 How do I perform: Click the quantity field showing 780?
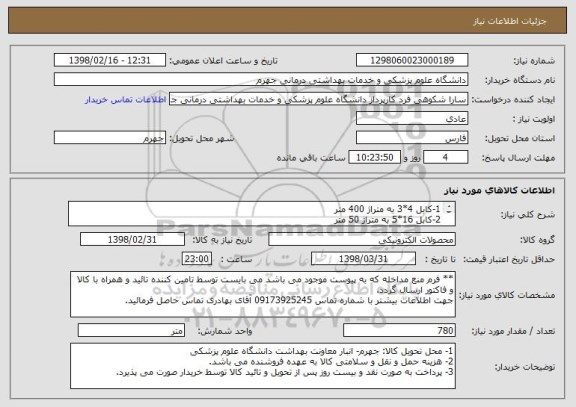point(399,331)
